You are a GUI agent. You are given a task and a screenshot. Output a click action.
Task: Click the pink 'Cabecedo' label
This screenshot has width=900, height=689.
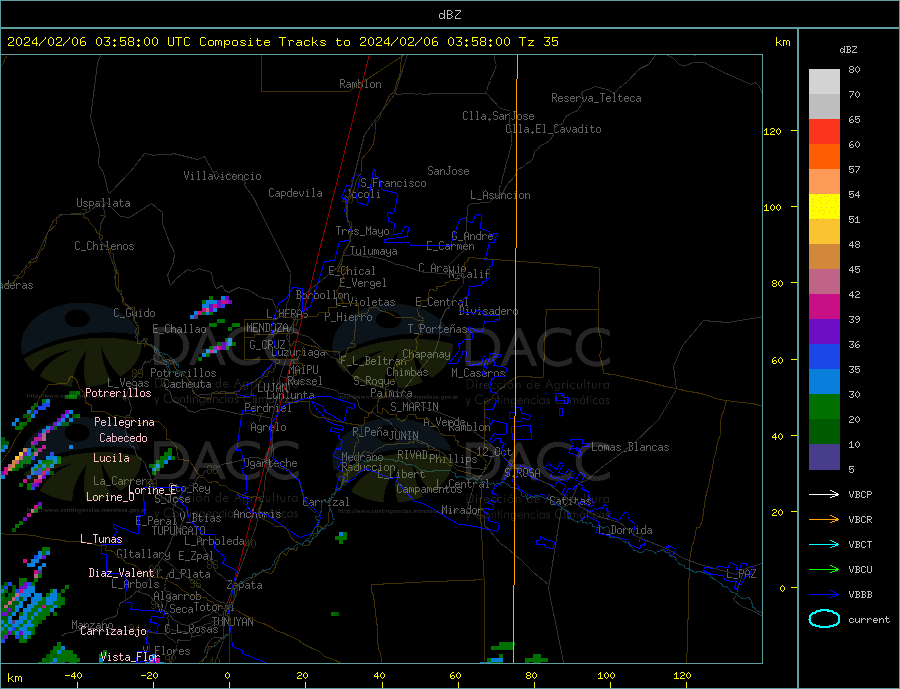click(x=123, y=438)
